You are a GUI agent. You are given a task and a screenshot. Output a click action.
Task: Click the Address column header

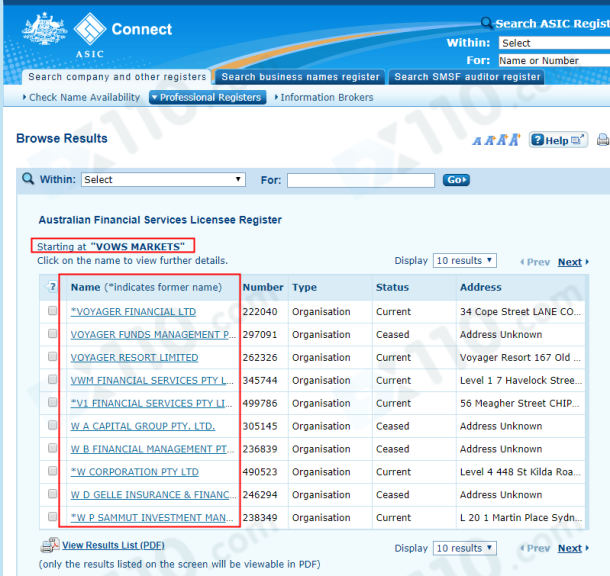tap(481, 287)
